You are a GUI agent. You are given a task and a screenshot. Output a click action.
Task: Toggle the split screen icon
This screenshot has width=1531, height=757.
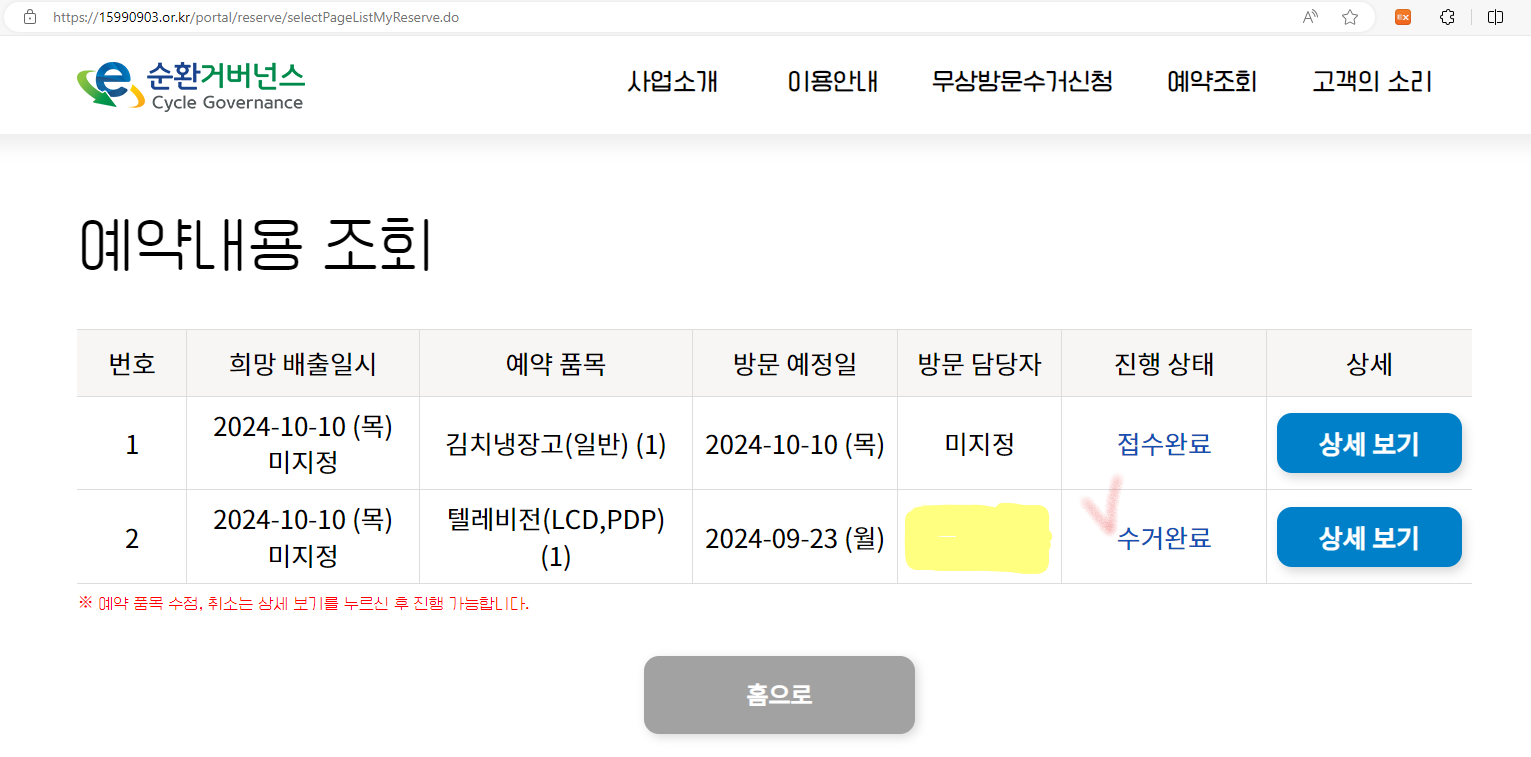point(1496,17)
